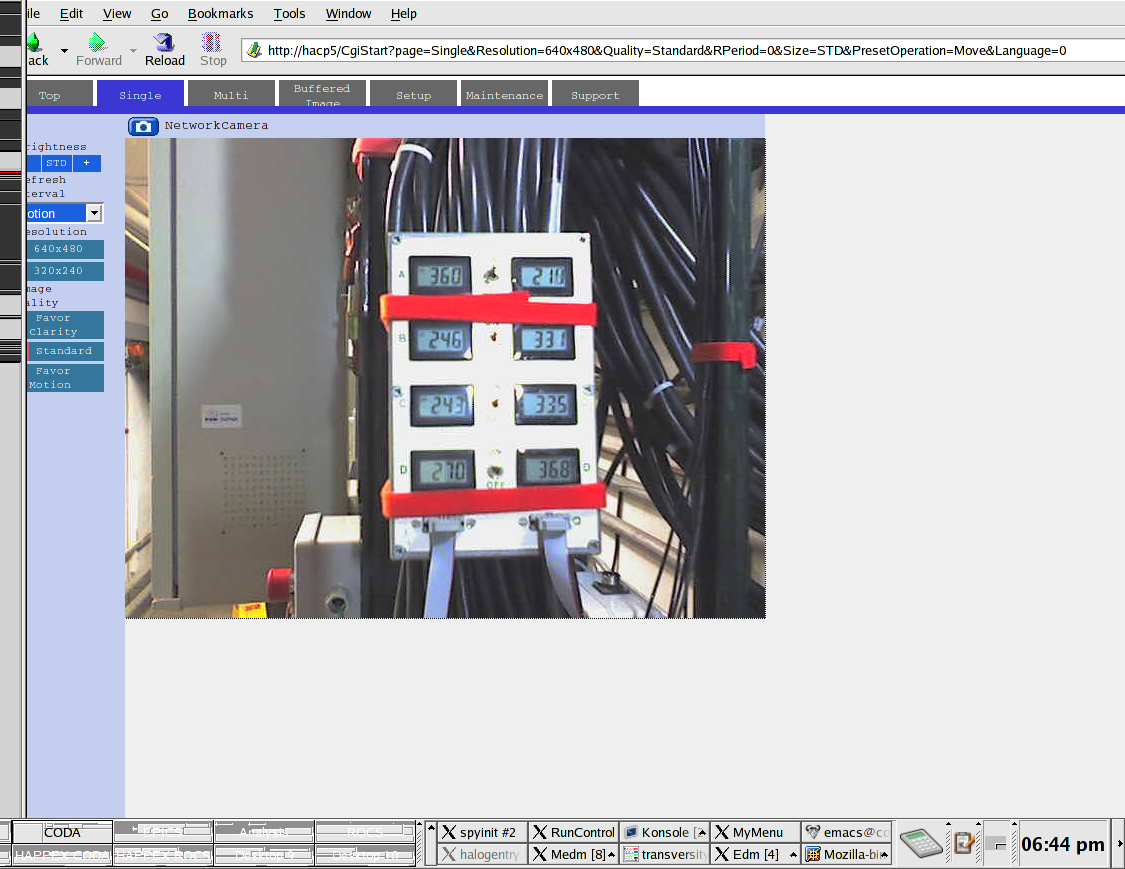Open the clipboard tool in system tray
The width and height of the screenshot is (1125, 869).
tap(964, 842)
